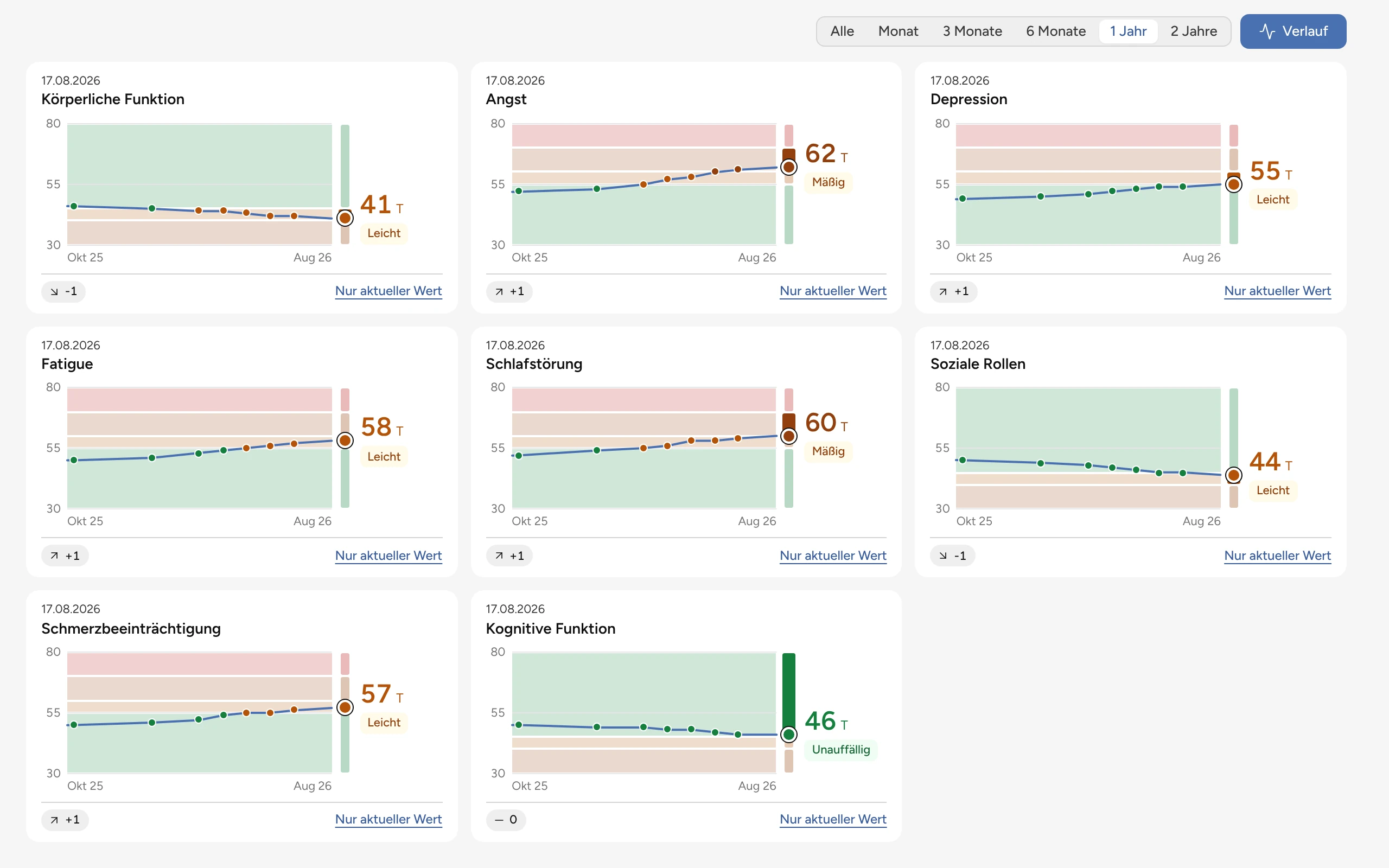Image resolution: width=1389 pixels, height=868 pixels.
Task: Select the 3 Monate range
Action: point(972,31)
